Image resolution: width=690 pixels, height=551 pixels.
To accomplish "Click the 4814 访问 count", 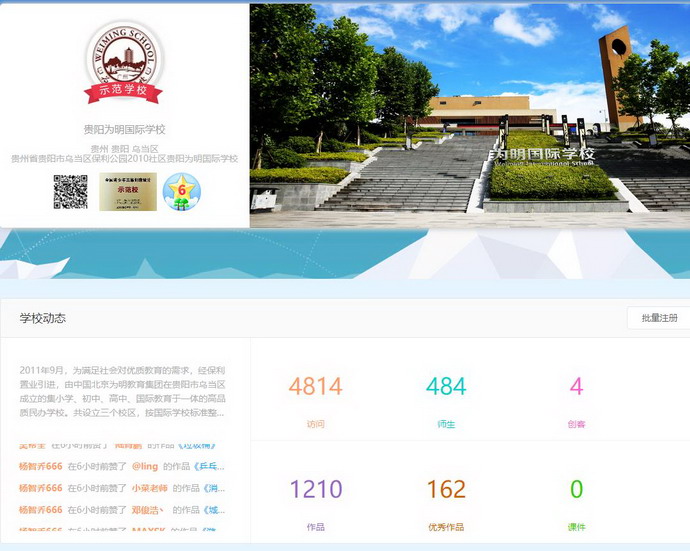I will point(316,387).
